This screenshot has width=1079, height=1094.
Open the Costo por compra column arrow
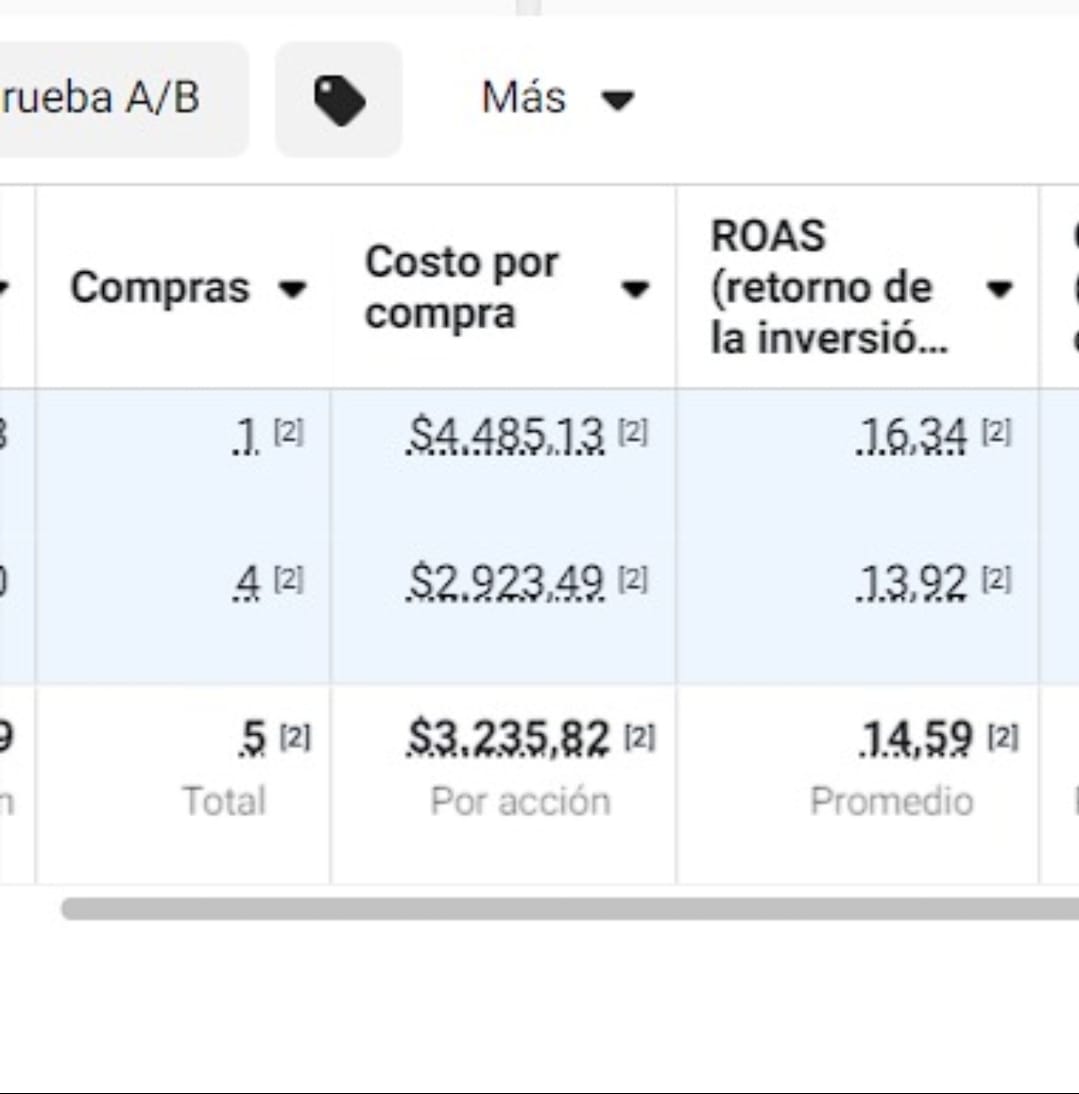[x=634, y=290]
